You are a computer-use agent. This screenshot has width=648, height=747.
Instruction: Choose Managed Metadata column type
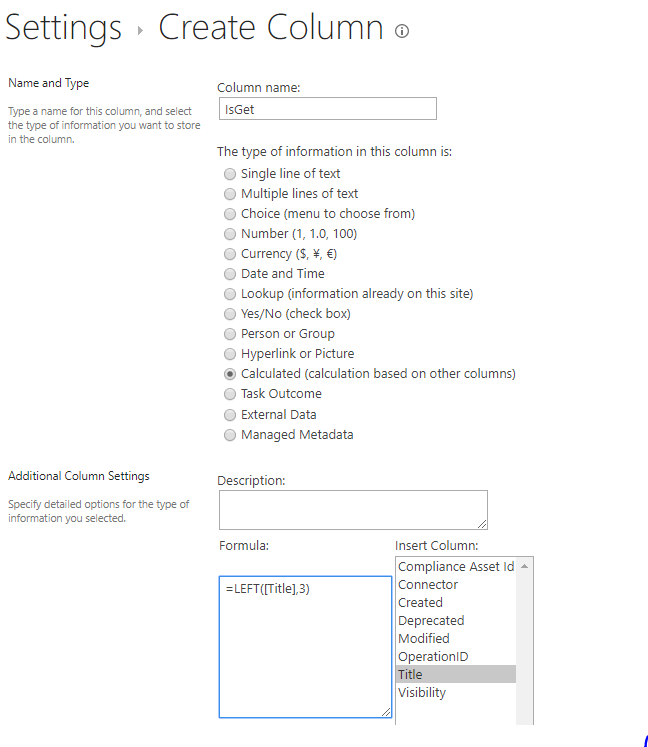(230, 435)
